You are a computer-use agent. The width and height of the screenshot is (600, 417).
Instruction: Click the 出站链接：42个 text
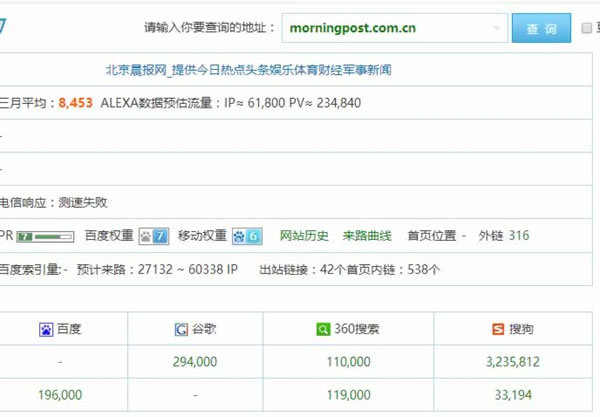(x=302, y=270)
